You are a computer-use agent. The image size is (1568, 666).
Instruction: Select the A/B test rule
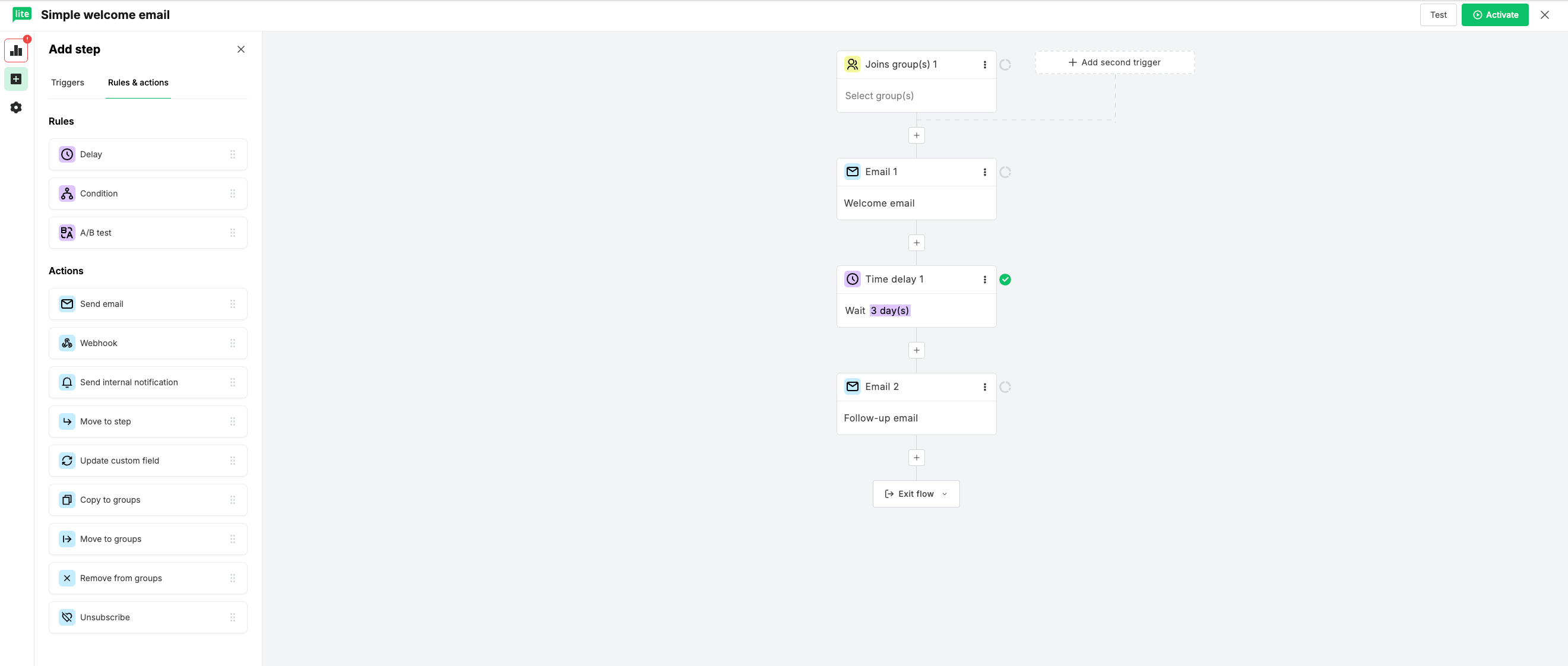[148, 233]
